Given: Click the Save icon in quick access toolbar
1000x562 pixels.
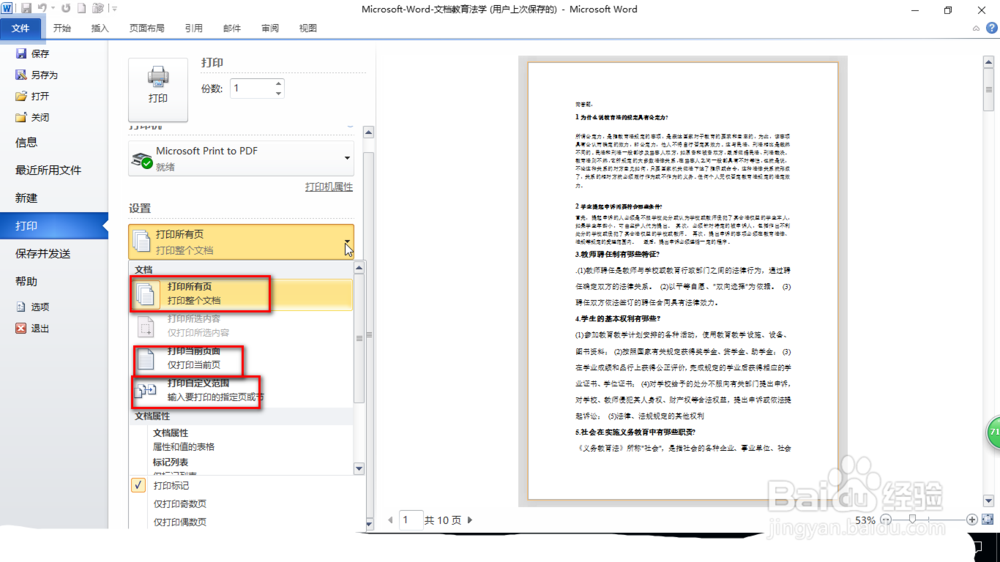Looking at the screenshot, I should [x=26, y=8].
